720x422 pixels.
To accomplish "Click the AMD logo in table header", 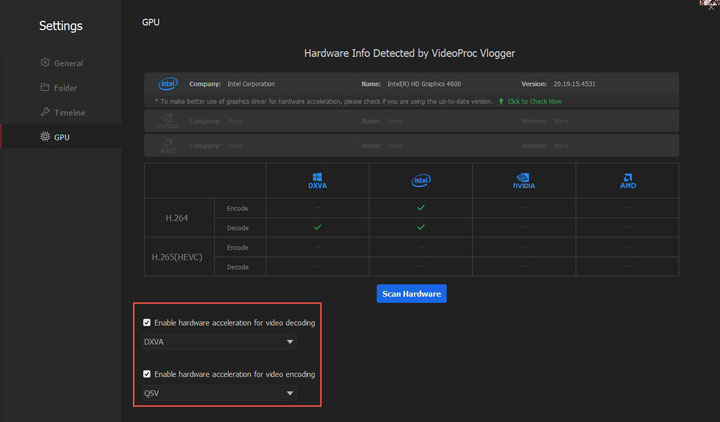I will click(x=627, y=182).
